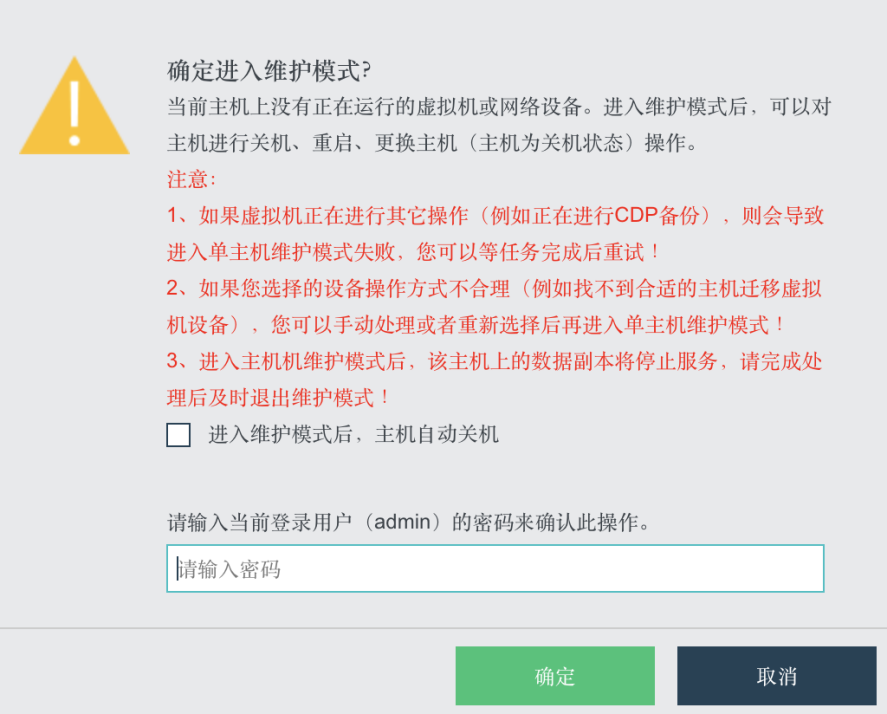The height and width of the screenshot is (714, 887).
Task: Toggle the host automatic shutdown checkbox
Action: point(177,435)
